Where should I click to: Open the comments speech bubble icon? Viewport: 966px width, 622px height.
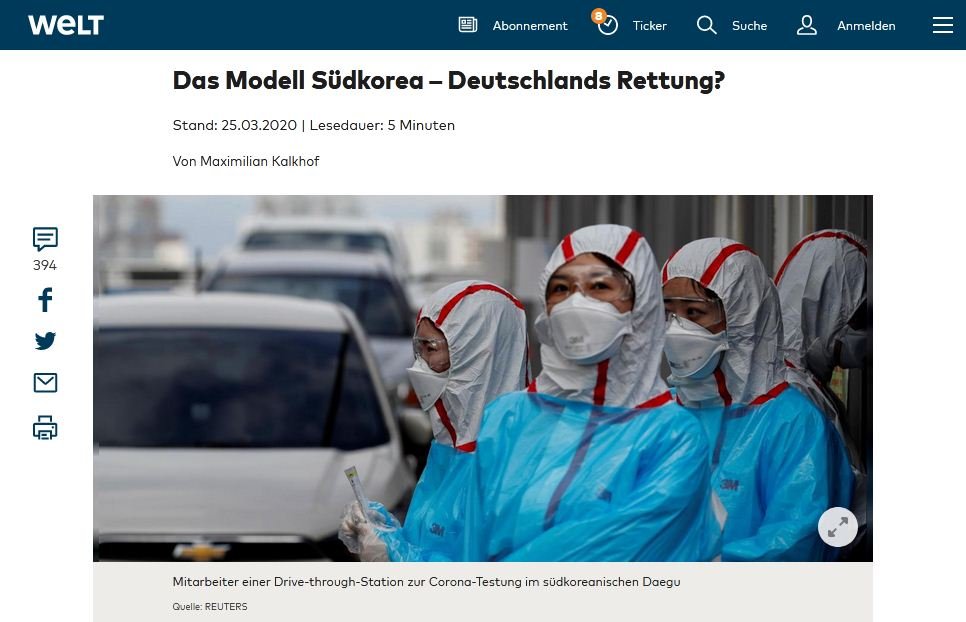45,239
